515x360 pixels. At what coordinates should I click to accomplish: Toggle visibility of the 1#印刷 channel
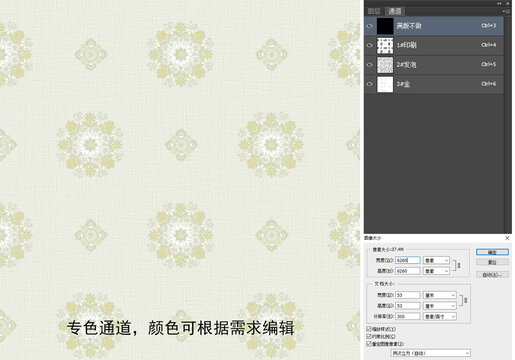370,45
